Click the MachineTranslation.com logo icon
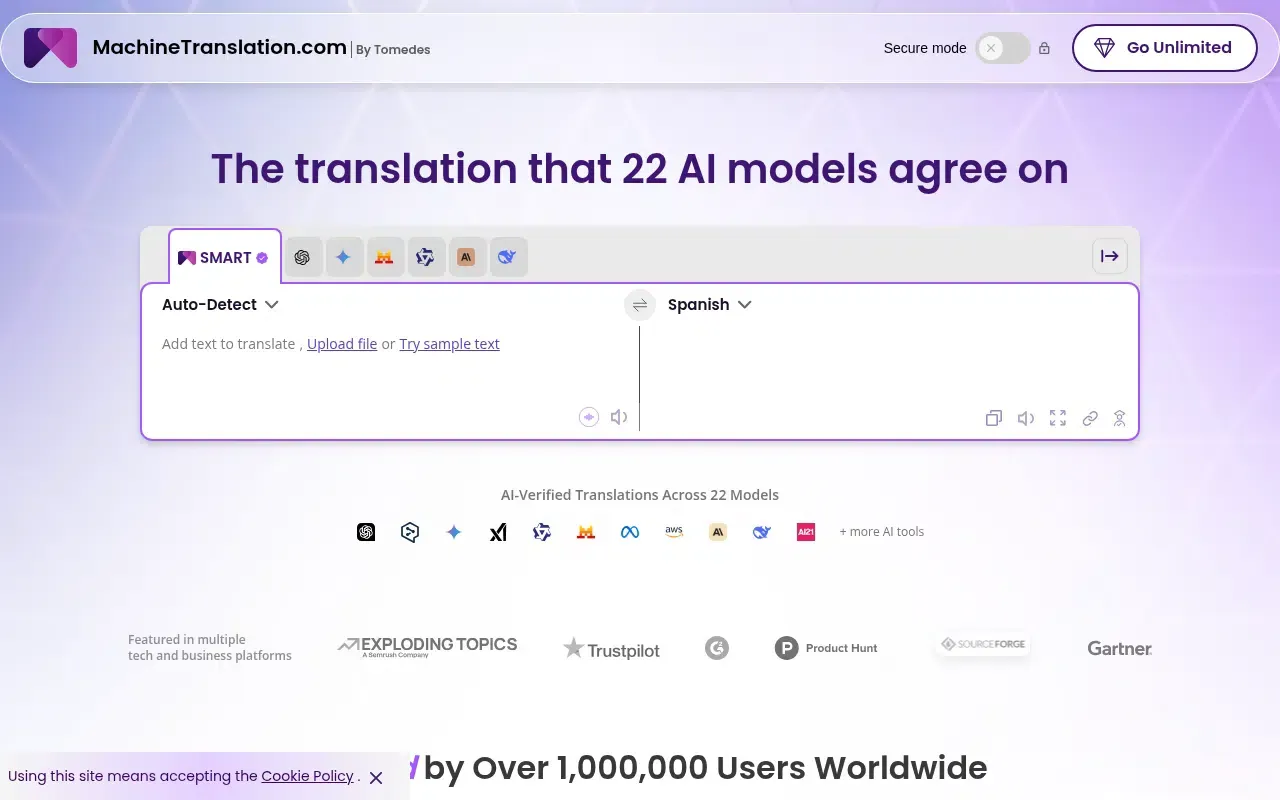This screenshot has width=1280, height=800. point(50,48)
